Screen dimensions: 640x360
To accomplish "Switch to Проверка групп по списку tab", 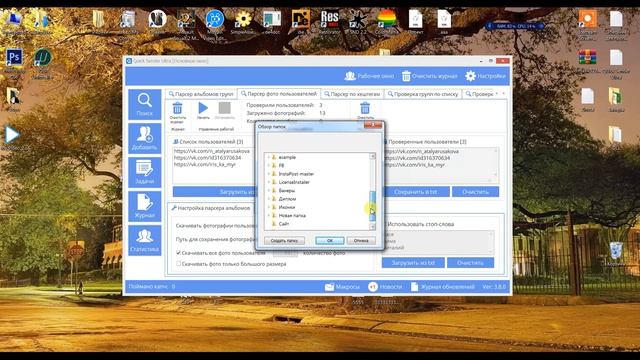I will [x=423, y=94].
